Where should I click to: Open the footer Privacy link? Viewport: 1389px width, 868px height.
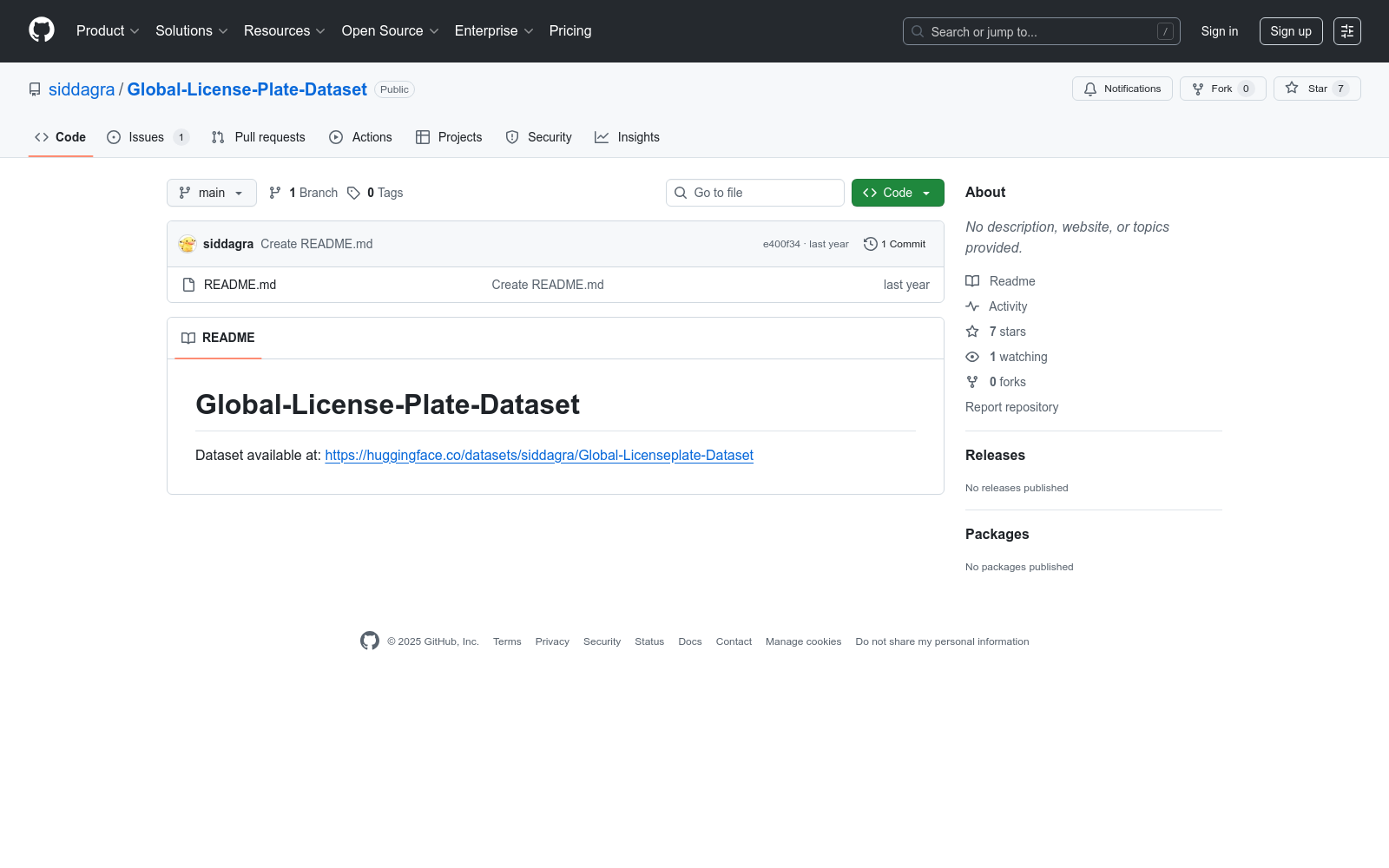tap(552, 641)
